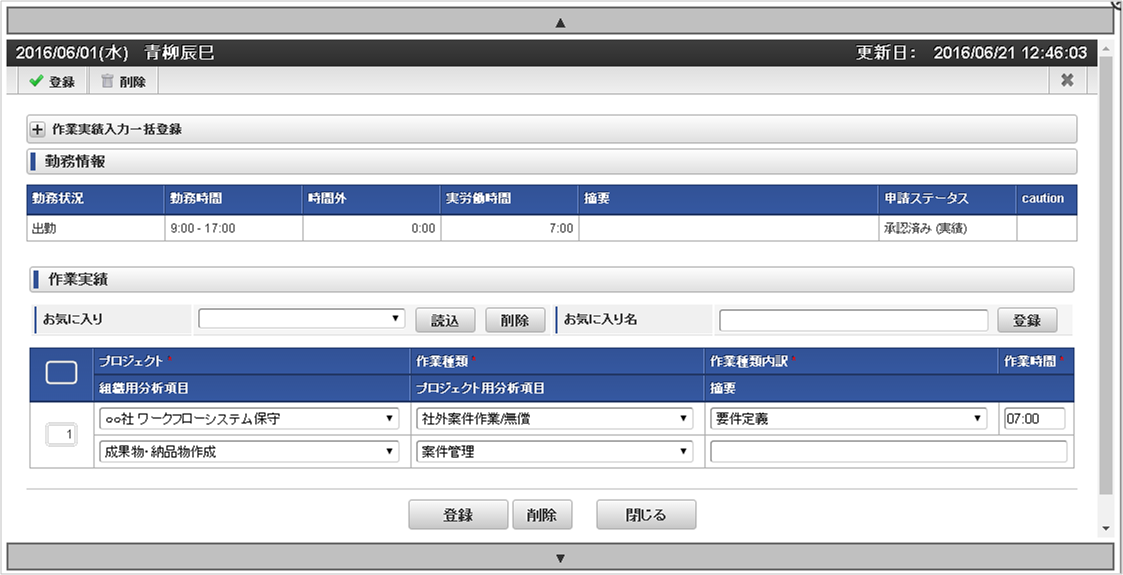1123x575 pixels.
Task: Click the 勤務情報 section header
Action: click(551, 162)
